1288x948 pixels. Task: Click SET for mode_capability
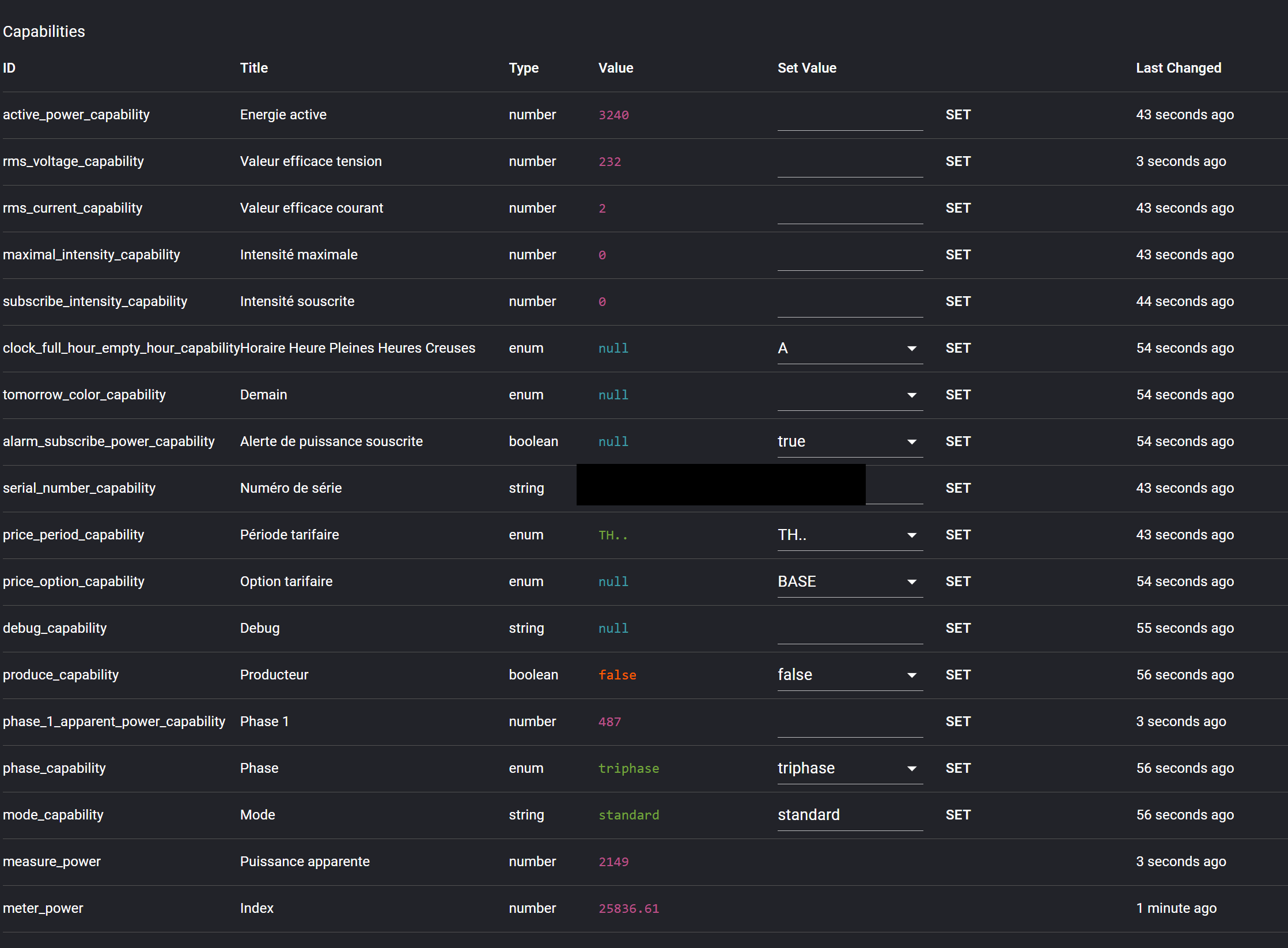coord(958,815)
